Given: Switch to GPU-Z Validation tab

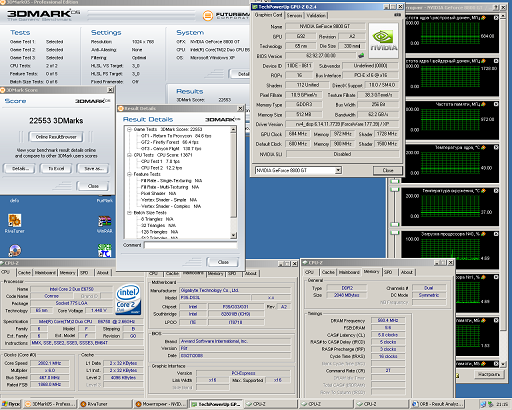Looking at the screenshot, I should 316,15.
